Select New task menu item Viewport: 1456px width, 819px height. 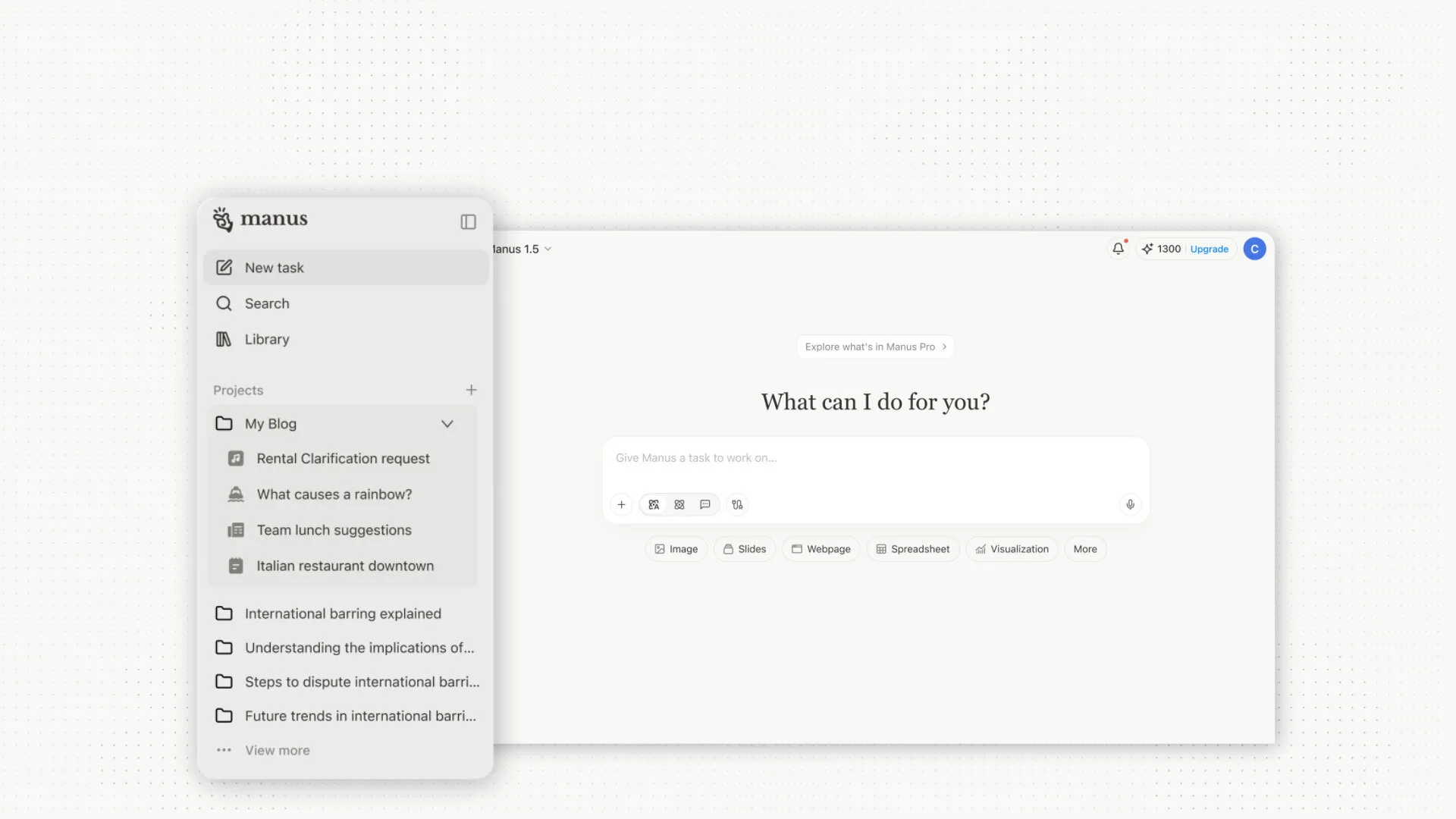(274, 268)
